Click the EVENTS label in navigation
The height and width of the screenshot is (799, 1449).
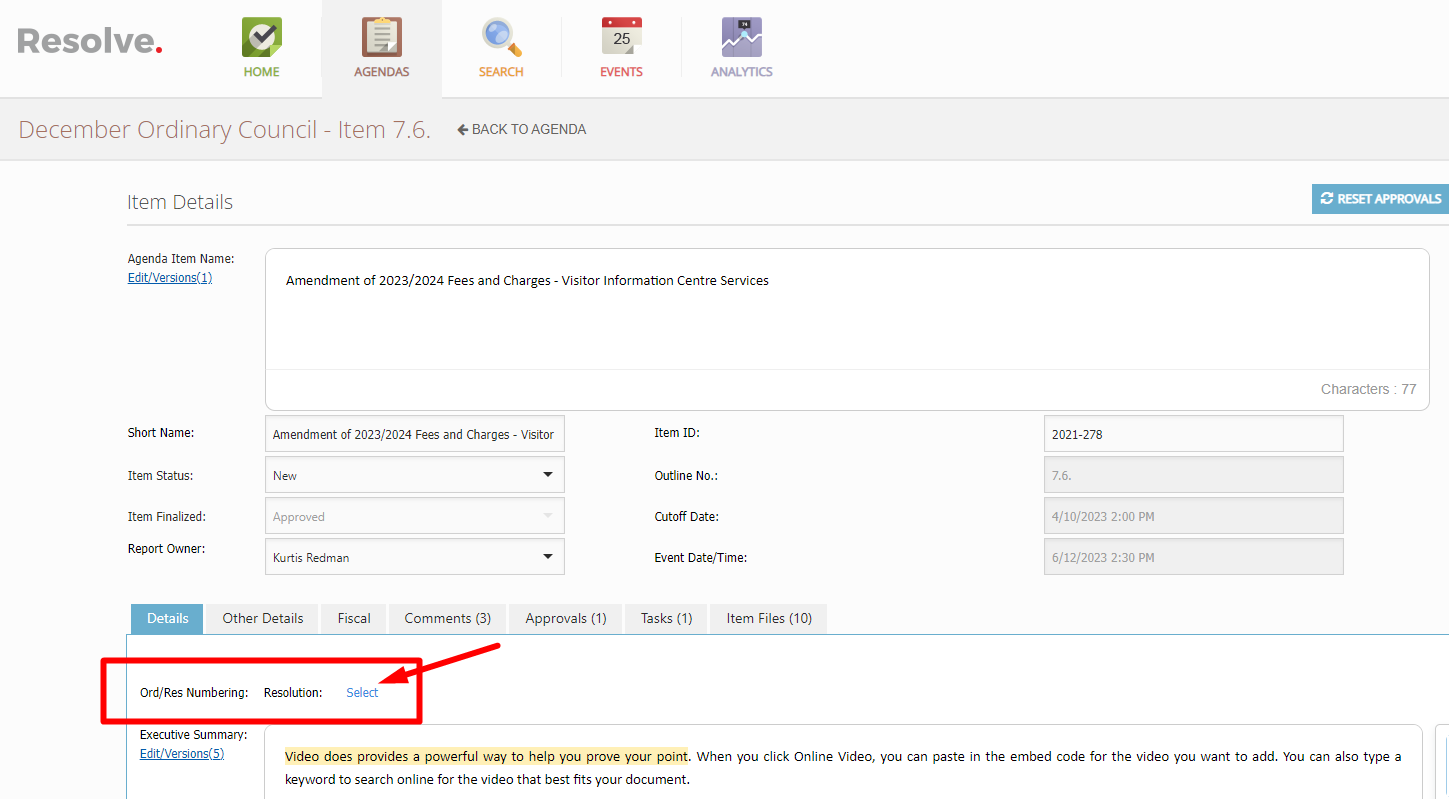621,72
